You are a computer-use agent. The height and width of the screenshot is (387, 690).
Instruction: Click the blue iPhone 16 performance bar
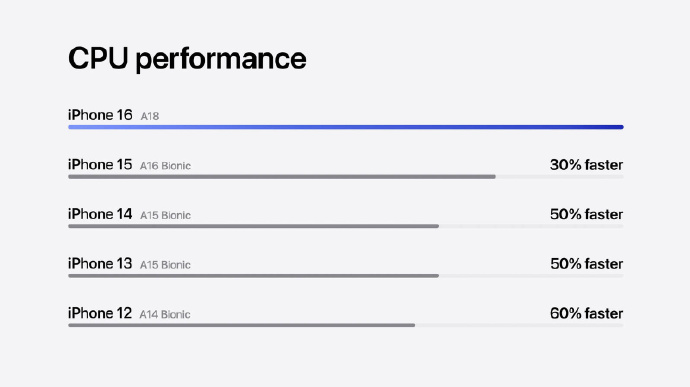346,127
